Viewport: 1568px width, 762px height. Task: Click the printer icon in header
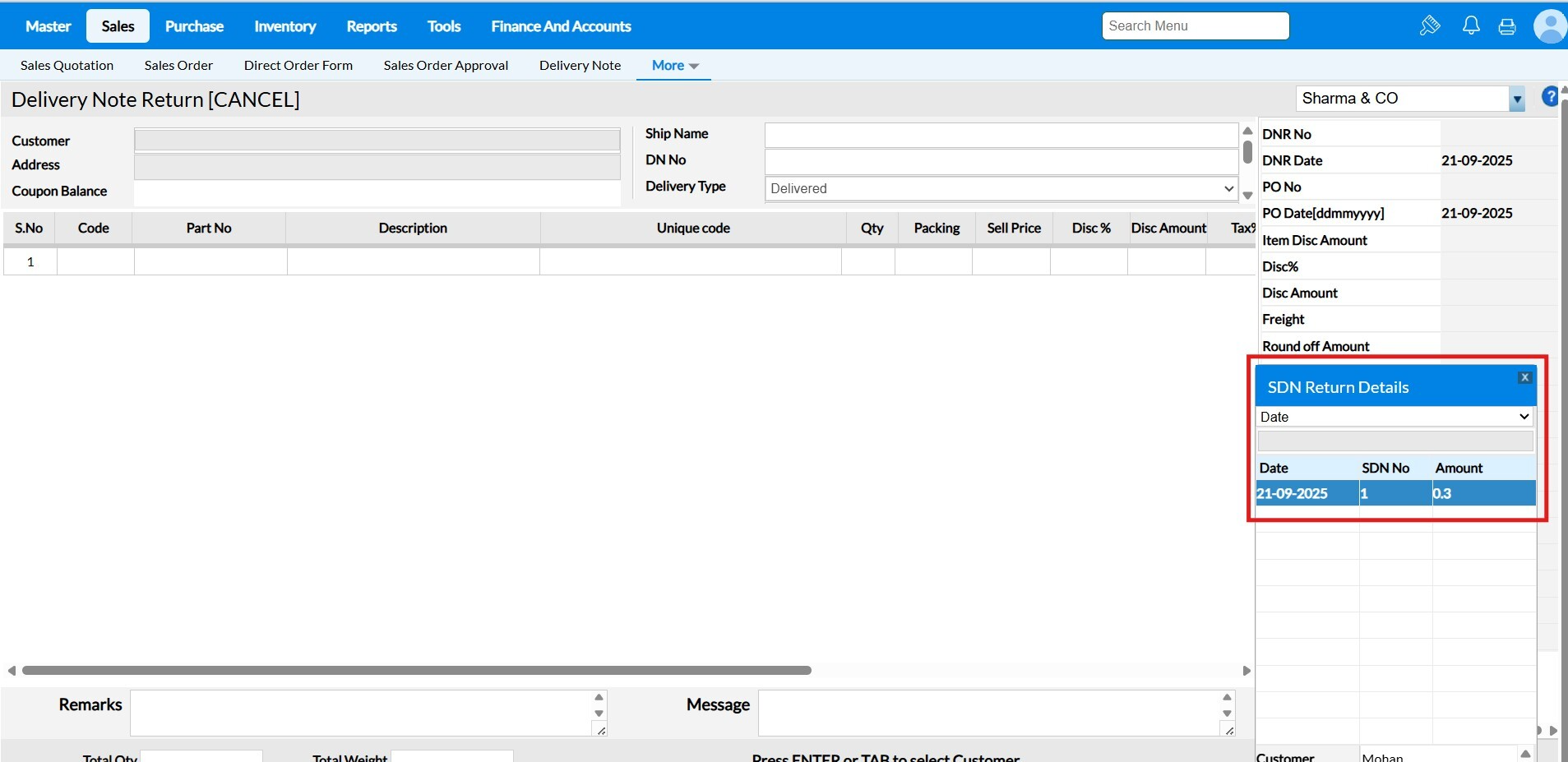[1507, 26]
